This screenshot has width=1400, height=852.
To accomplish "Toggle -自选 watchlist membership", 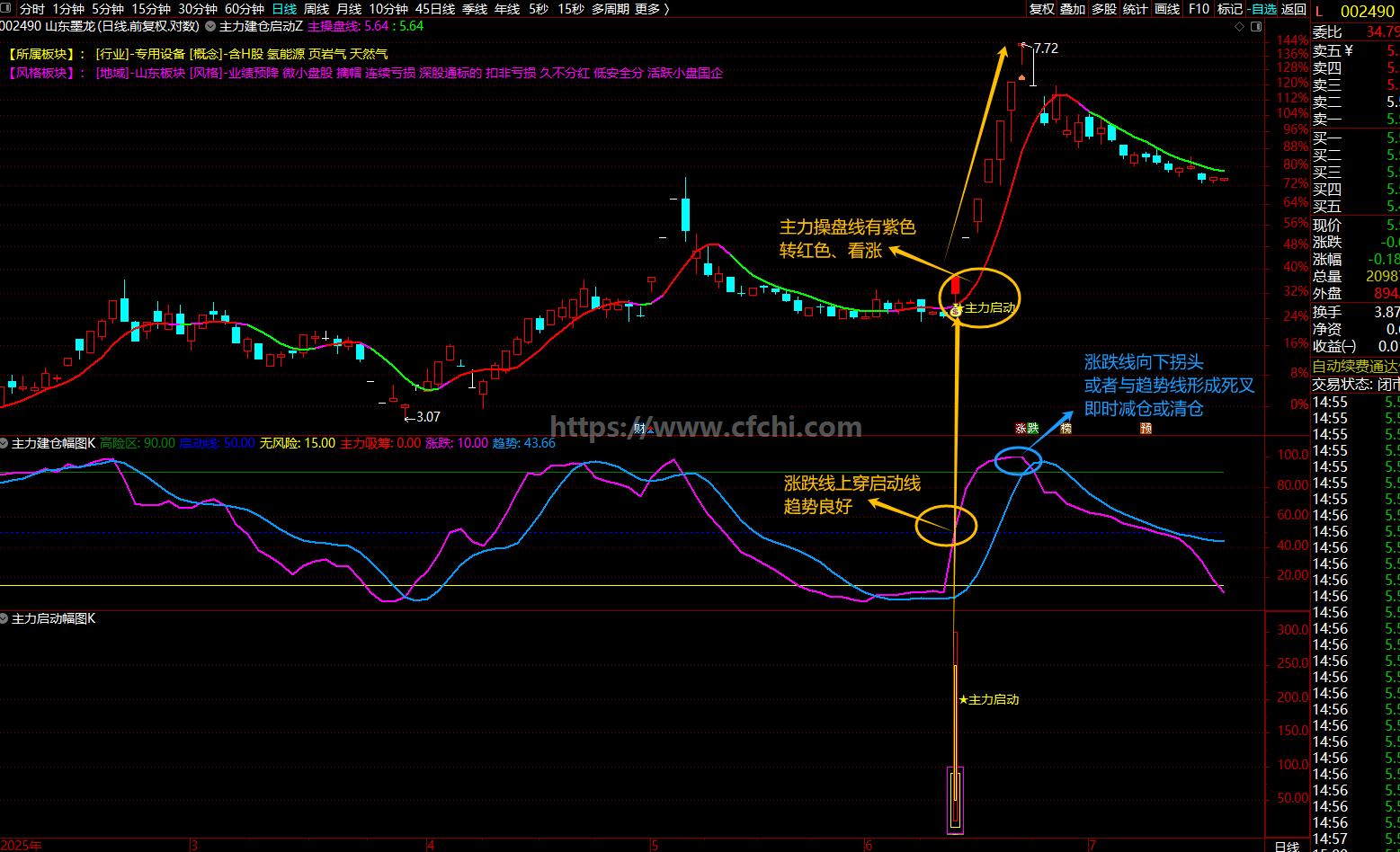I will click(1262, 9).
